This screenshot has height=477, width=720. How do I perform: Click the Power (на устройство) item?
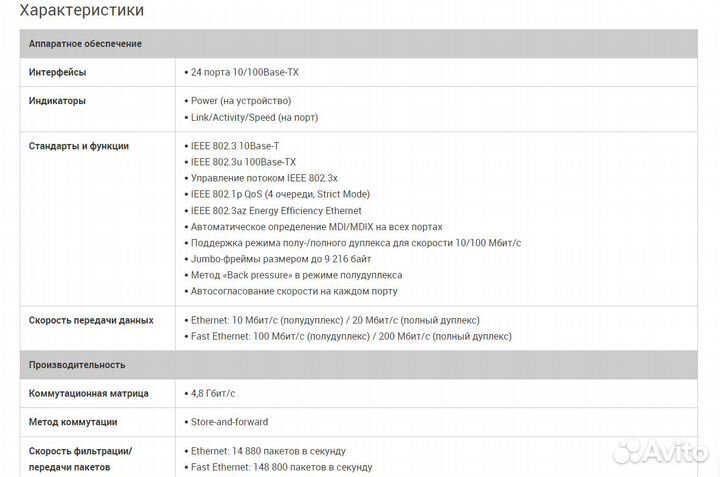coord(240,101)
